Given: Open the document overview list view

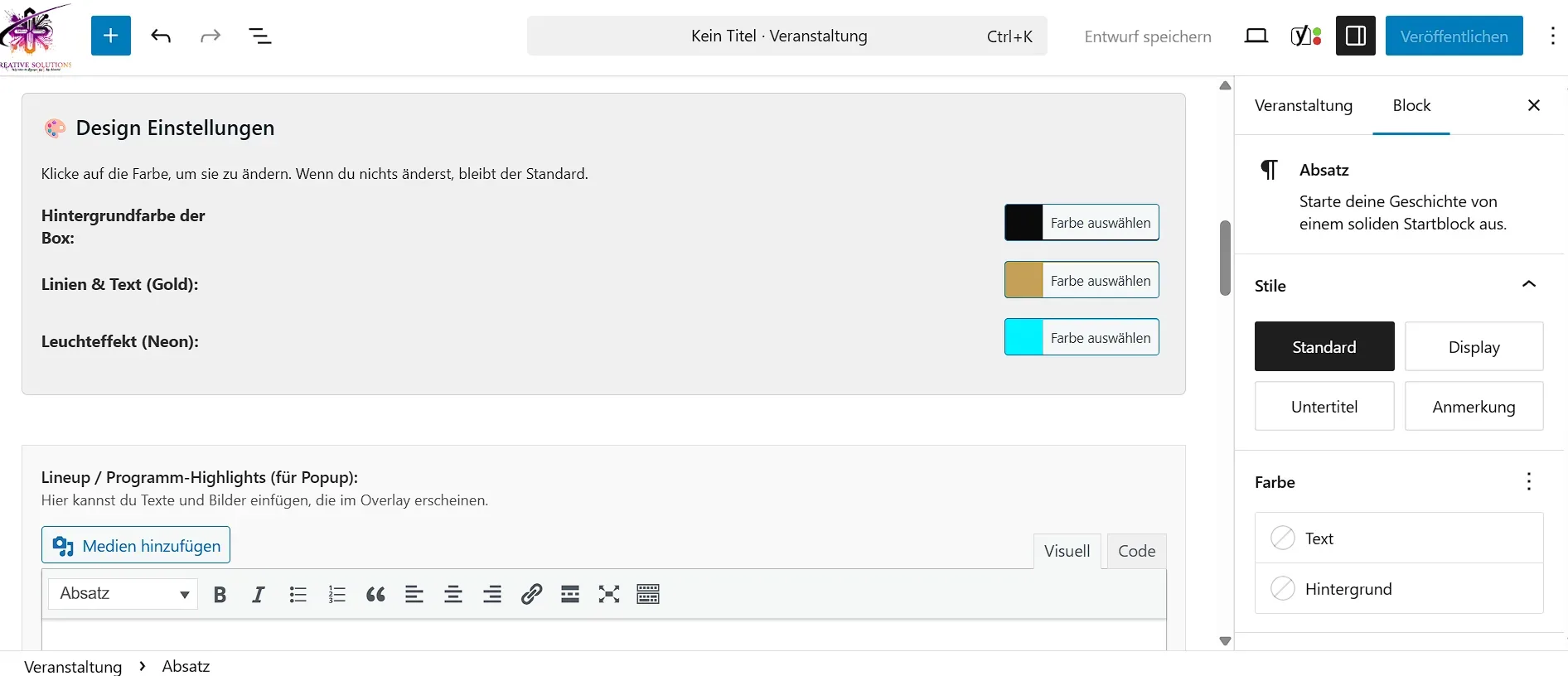Looking at the screenshot, I should (x=259, y=36).
